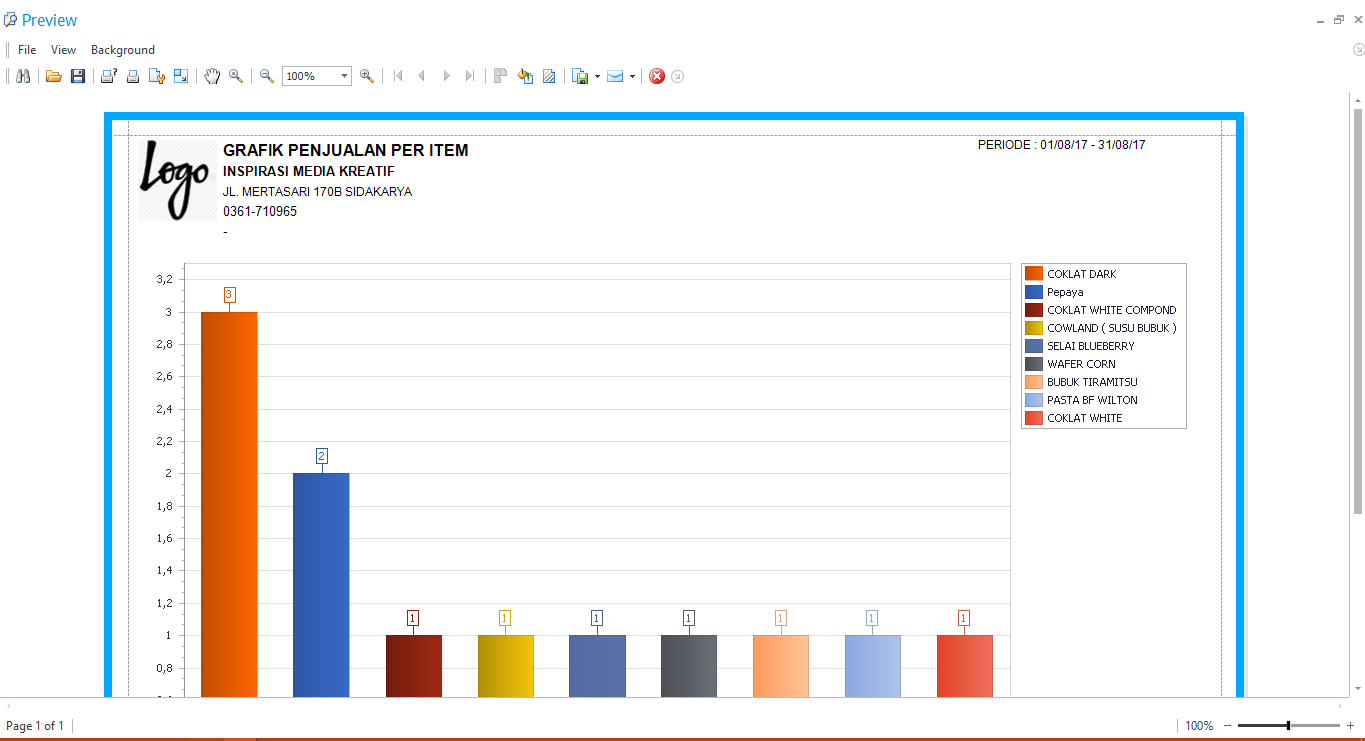Viewport: 1365px width, 741px height.
Task: Save the report using the floppy disk icon
Action: click(x=78, y=76)
